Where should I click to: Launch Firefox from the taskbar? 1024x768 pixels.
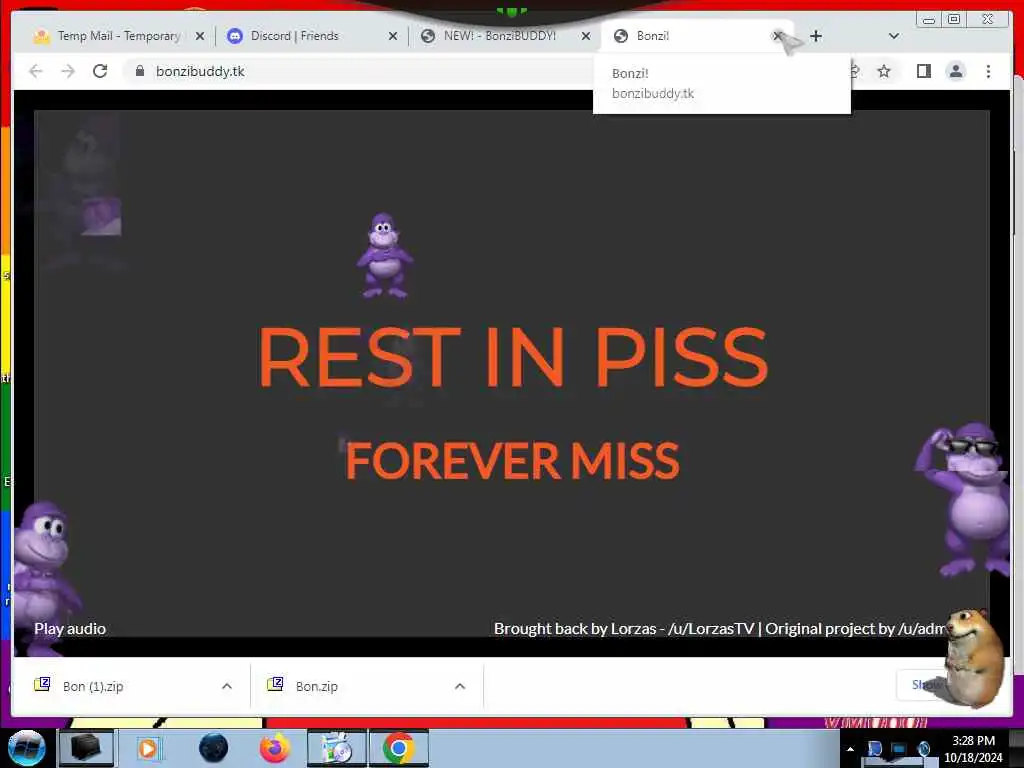click(275, 748)
